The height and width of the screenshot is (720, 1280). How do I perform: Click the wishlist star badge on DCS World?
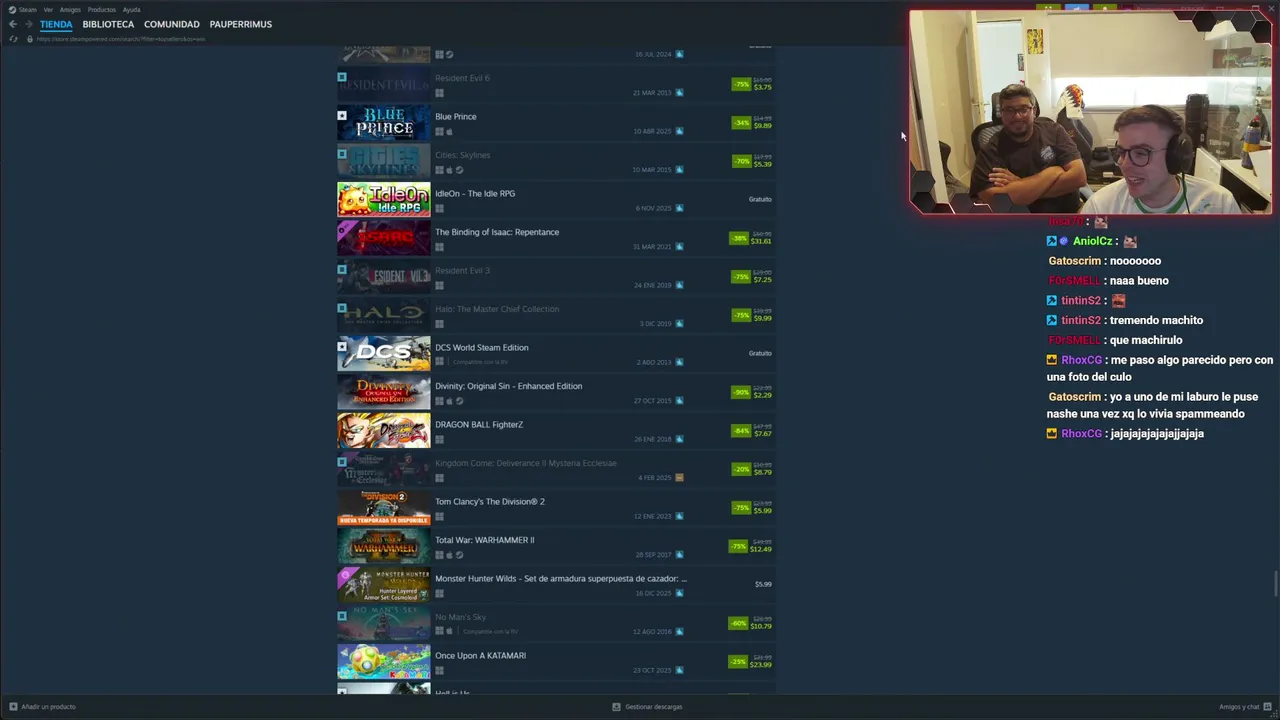(x=342, y=347)
